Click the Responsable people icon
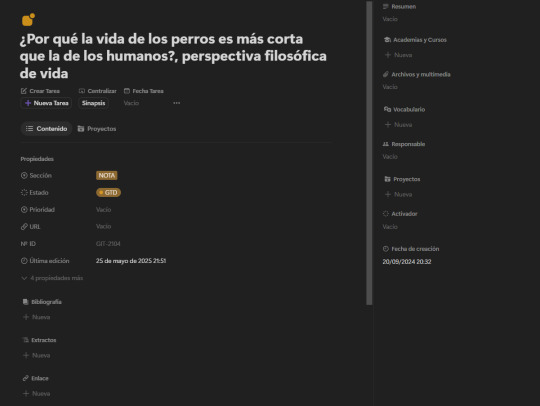The image size is (540, 406). pos(386,144)
